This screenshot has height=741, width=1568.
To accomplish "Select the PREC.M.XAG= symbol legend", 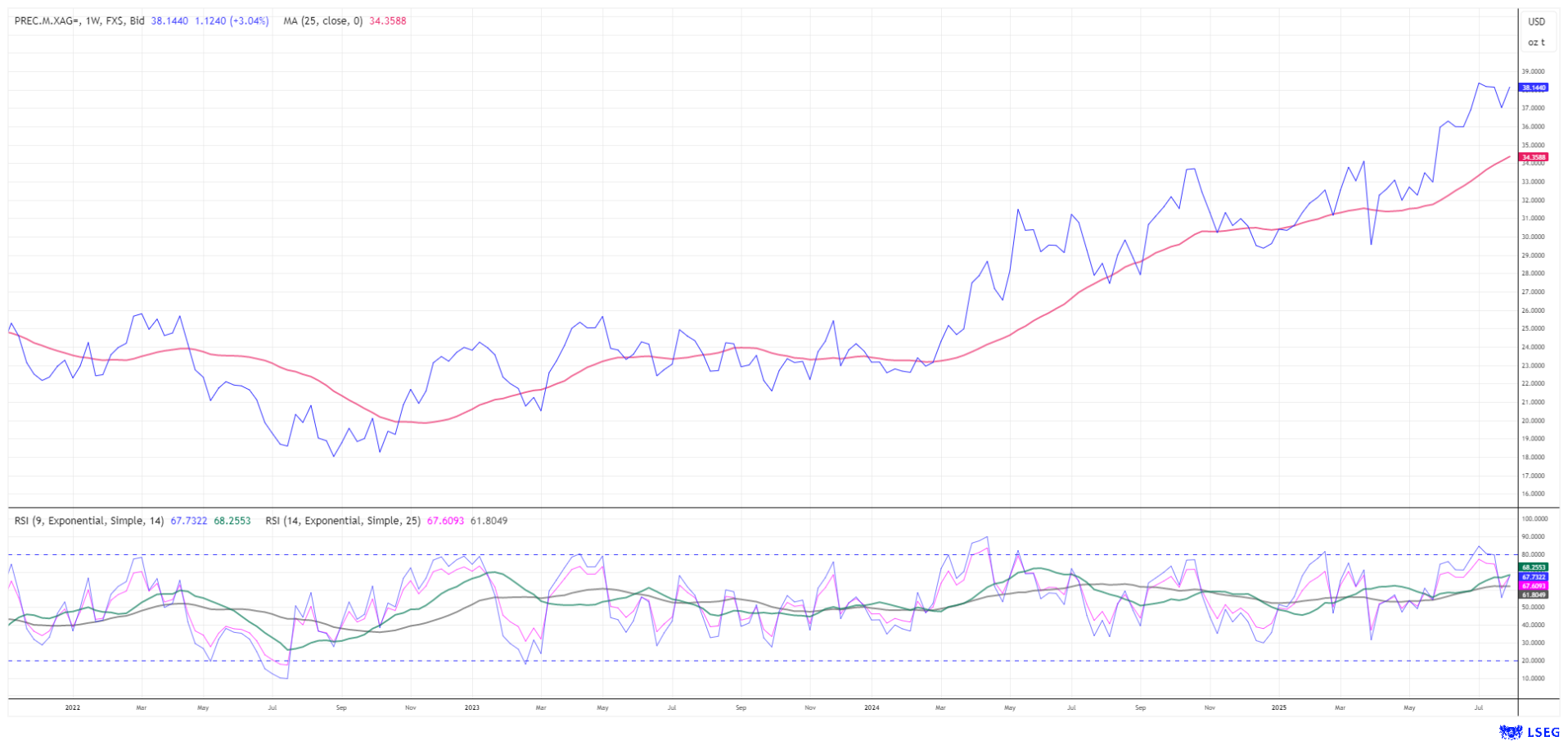I will click(47, 21).
